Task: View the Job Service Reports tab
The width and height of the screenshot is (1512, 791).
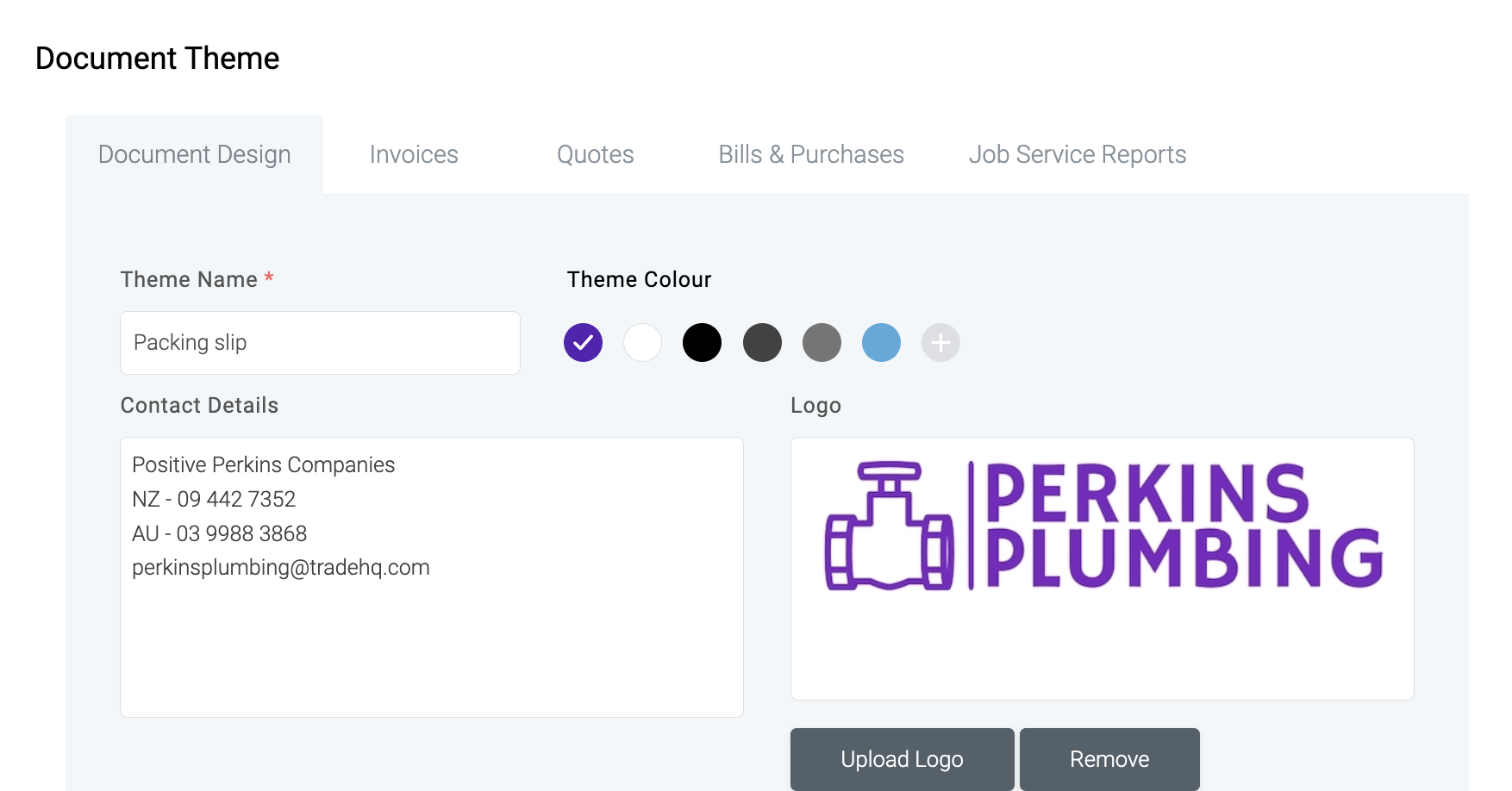Action: pyautogui.click(x=1078, y=154)
